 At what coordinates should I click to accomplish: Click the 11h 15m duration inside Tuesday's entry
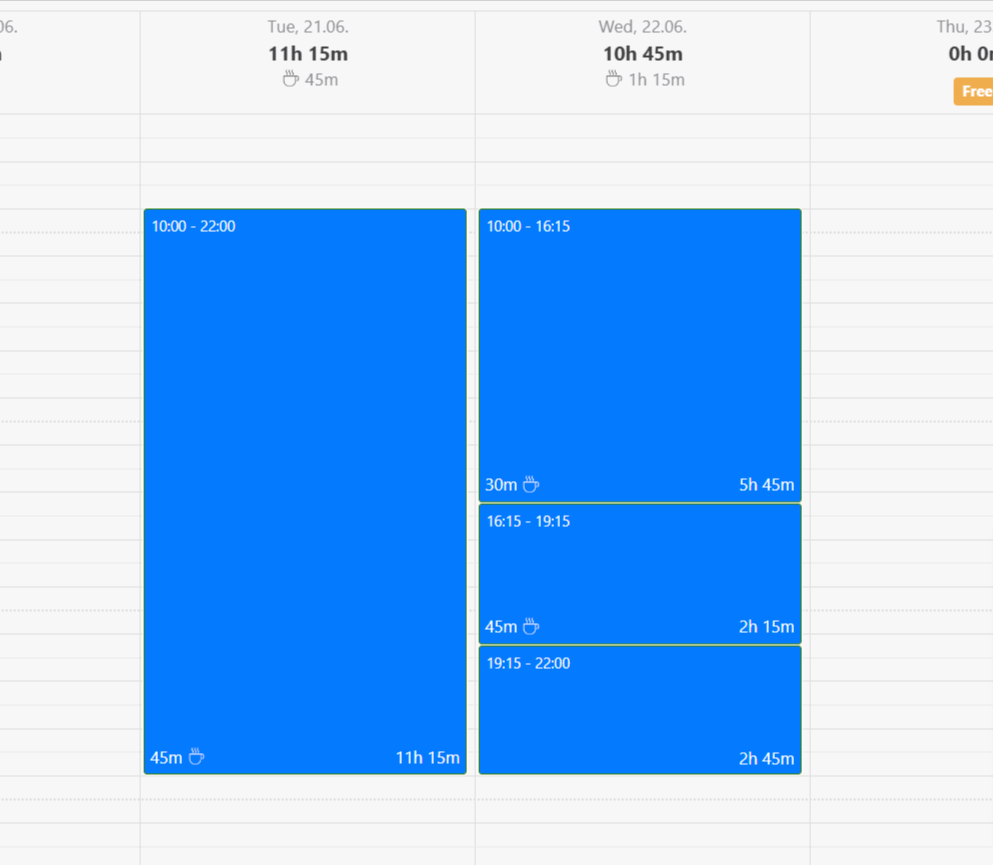point(427,758)
